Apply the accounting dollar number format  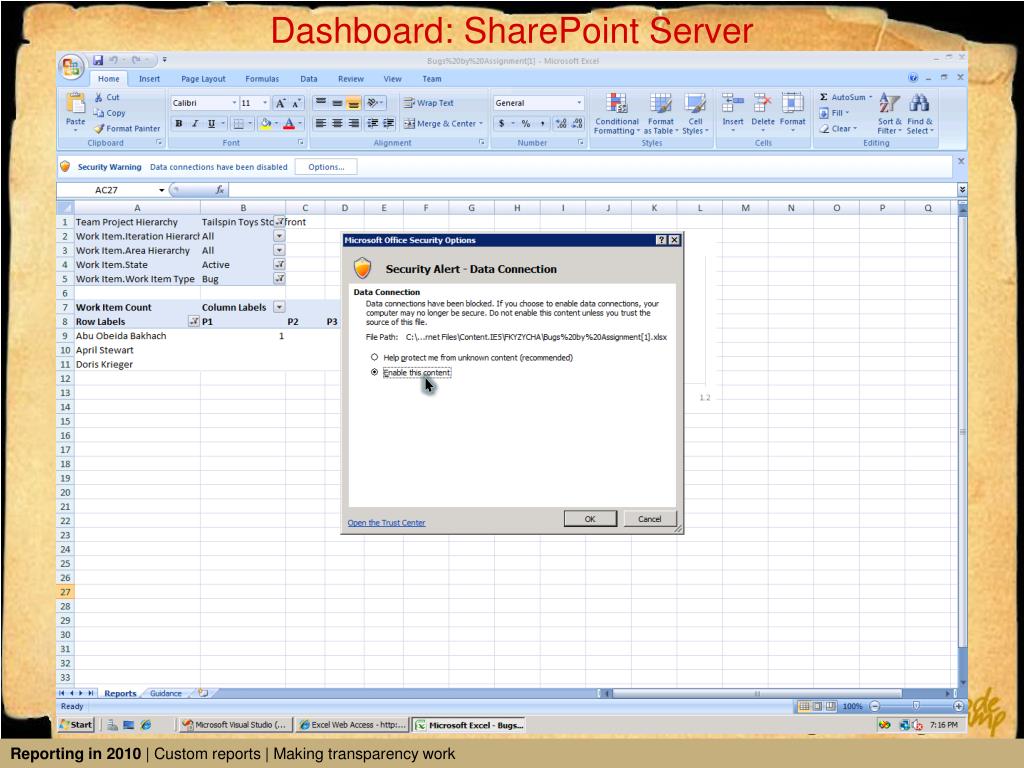pos(502,123)
